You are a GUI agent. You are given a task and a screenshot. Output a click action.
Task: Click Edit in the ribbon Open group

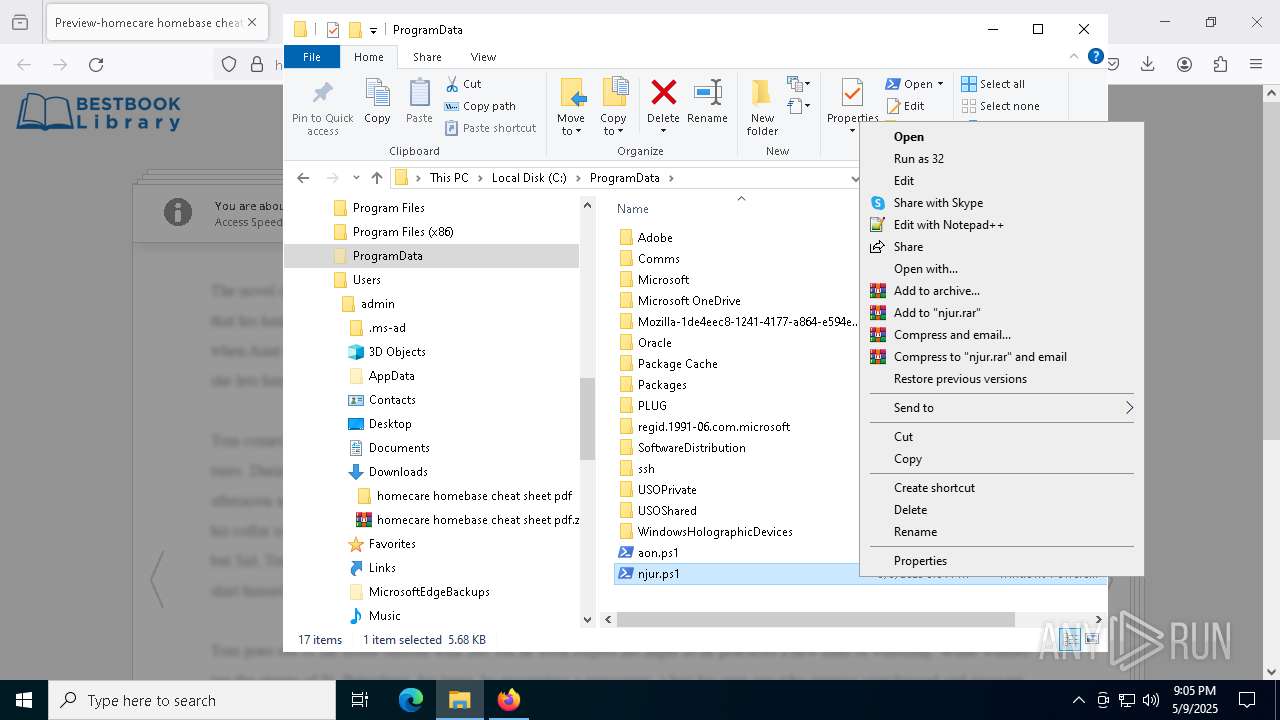coord(905,106)
